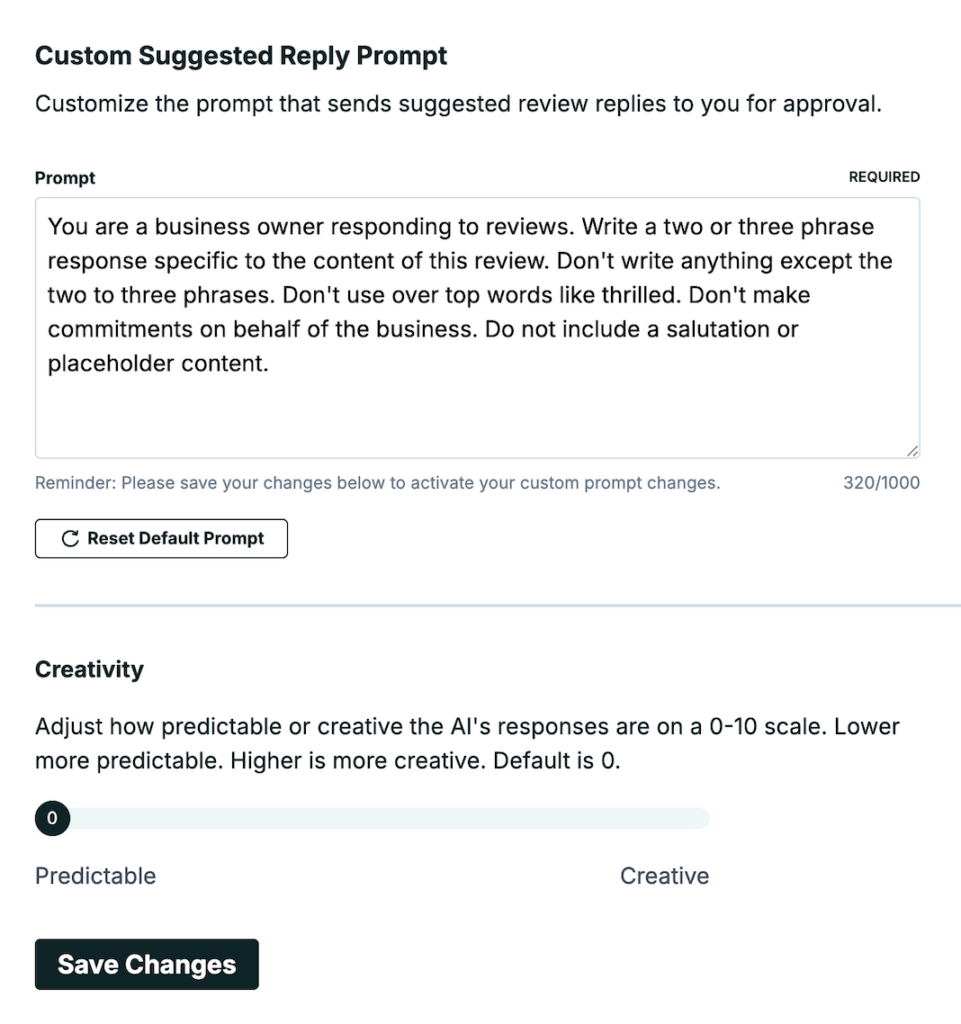Screen dimensions: 961x1024
Task: Click the Creativity section heading
Action: (x=89, y=669)
